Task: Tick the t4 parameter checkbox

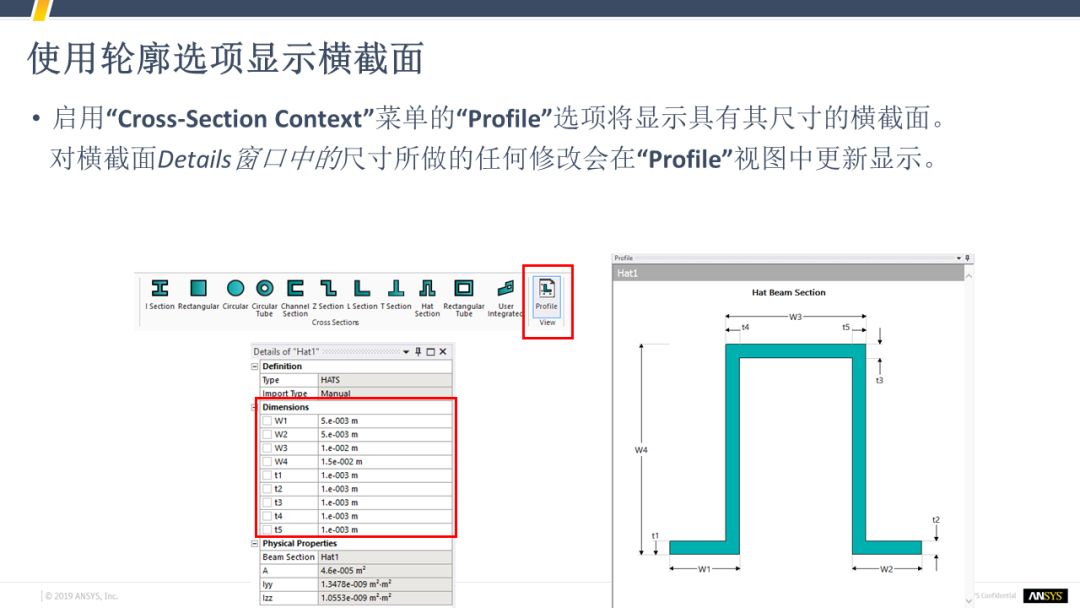Action: pyautogui.click(x=267, y=516)
